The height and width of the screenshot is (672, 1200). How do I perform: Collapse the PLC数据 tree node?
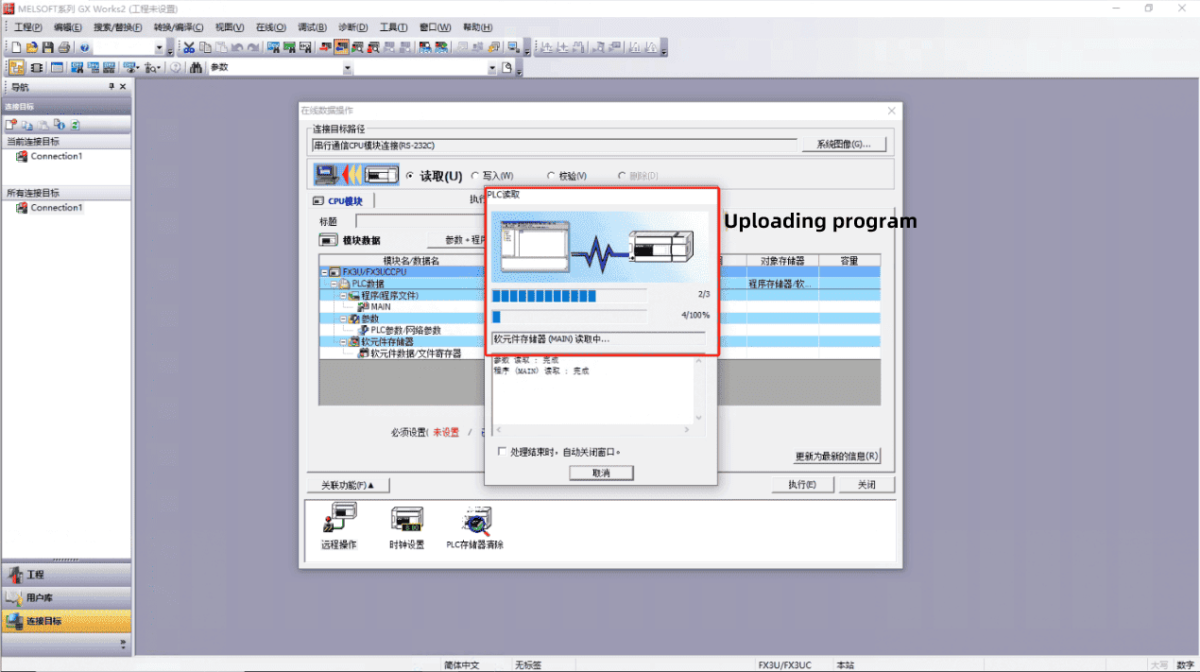coord(336,283)
